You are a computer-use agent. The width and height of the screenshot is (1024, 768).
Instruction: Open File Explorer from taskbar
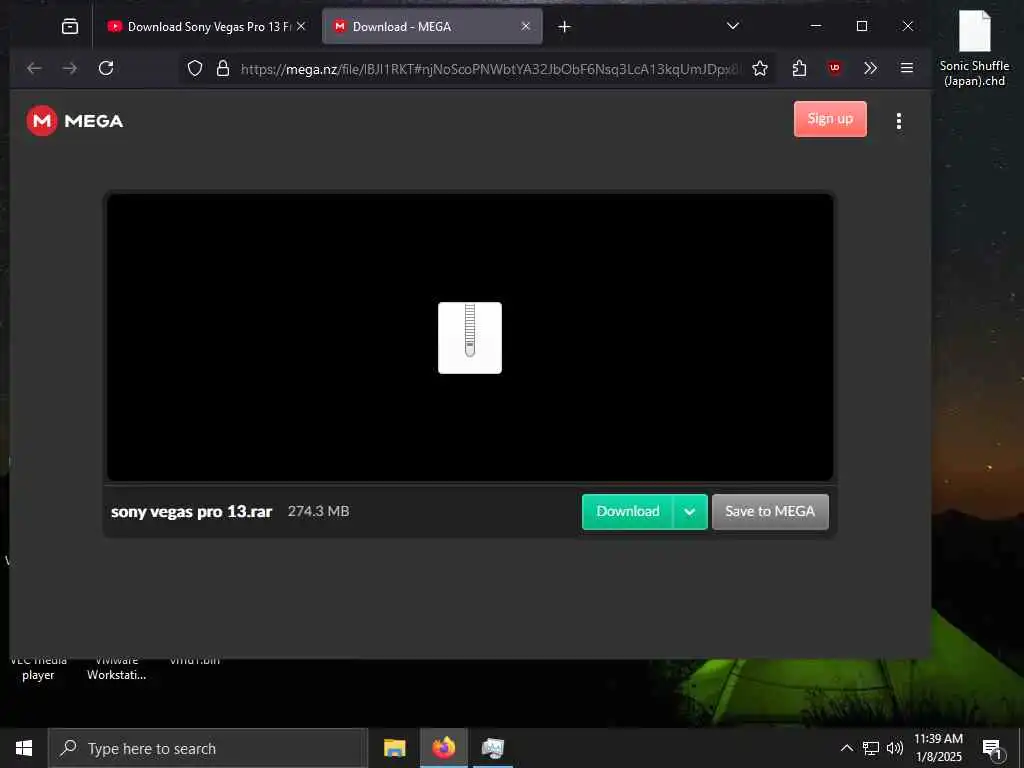pos(394,748)
